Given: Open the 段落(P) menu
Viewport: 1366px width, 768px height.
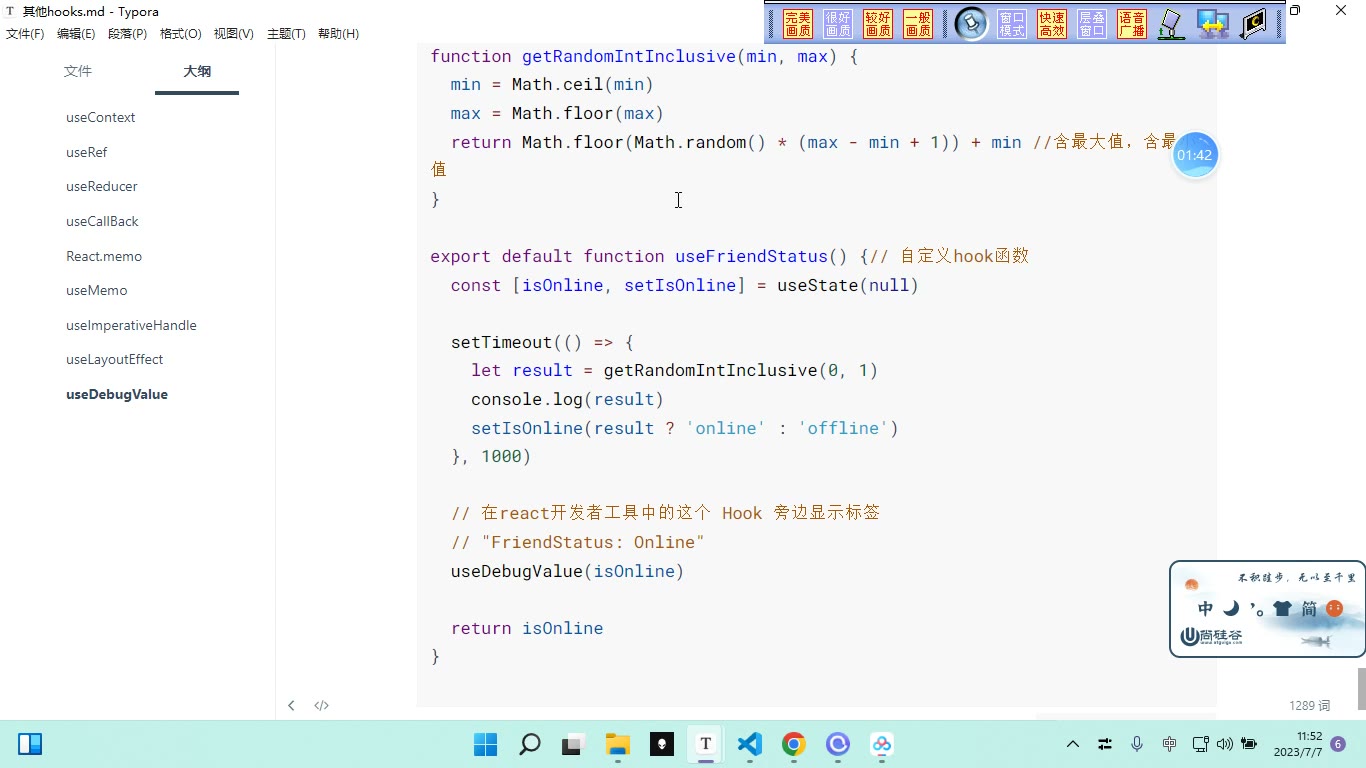Looking at the screenshot, I should point(127,34).
